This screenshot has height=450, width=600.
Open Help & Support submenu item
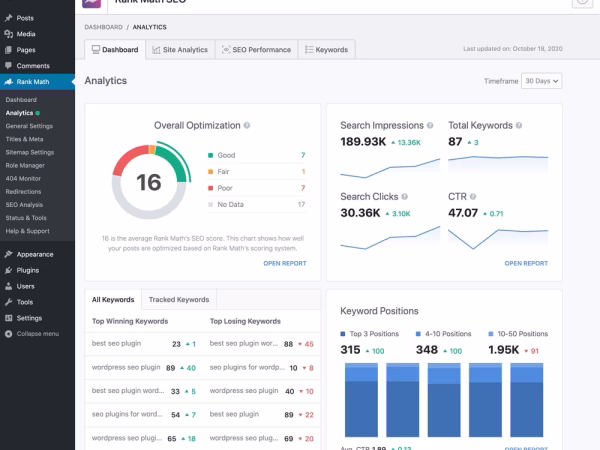27,231
